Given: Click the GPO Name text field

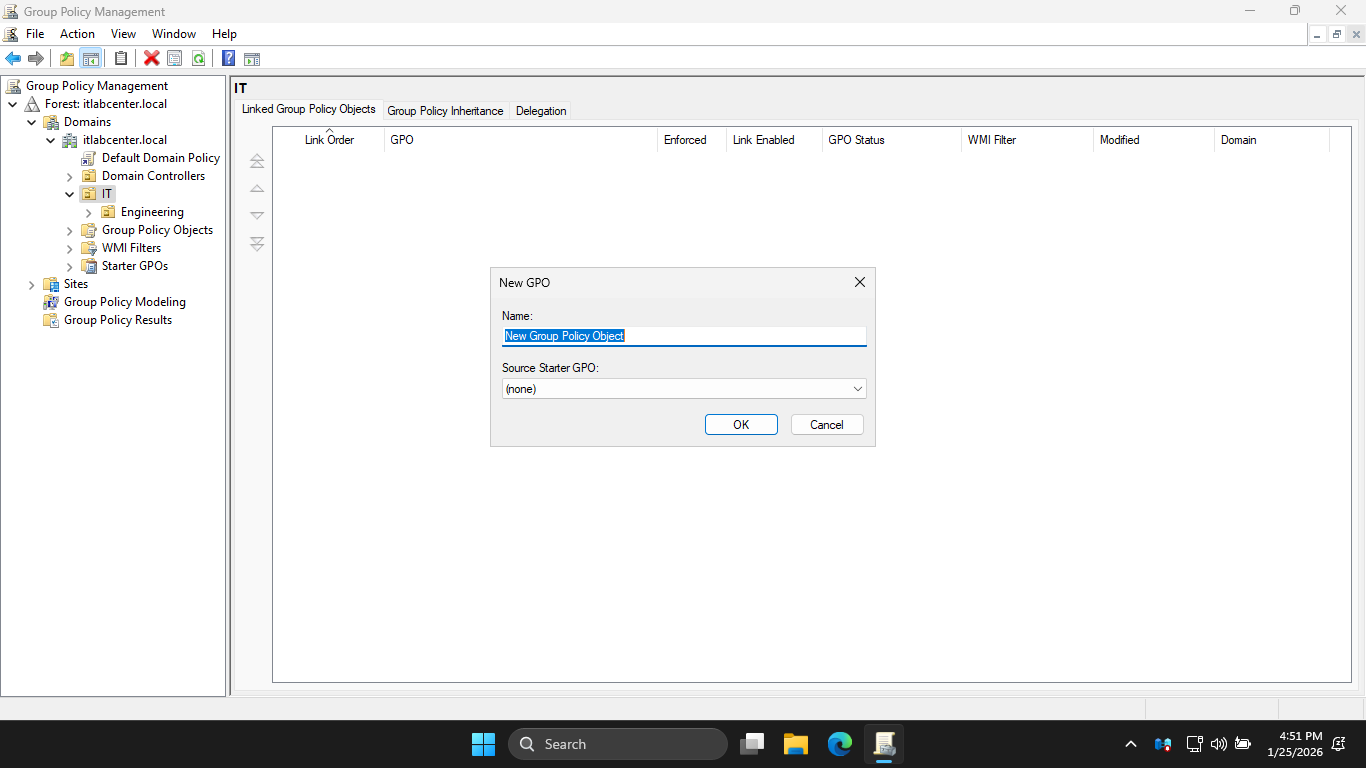Looking at the screenshot, I should (x=684, y=336).
